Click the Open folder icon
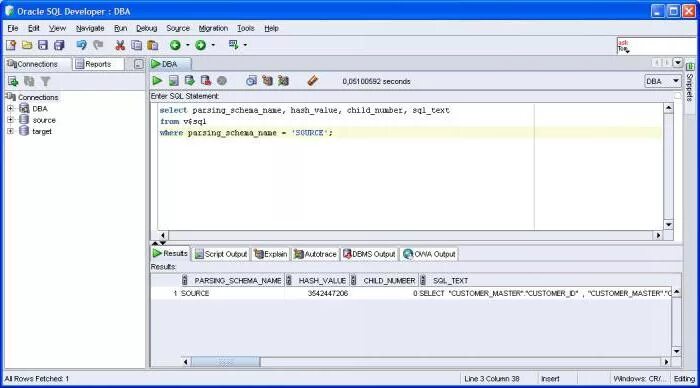This screenshot has width=700, height=388. coord(27,45)
